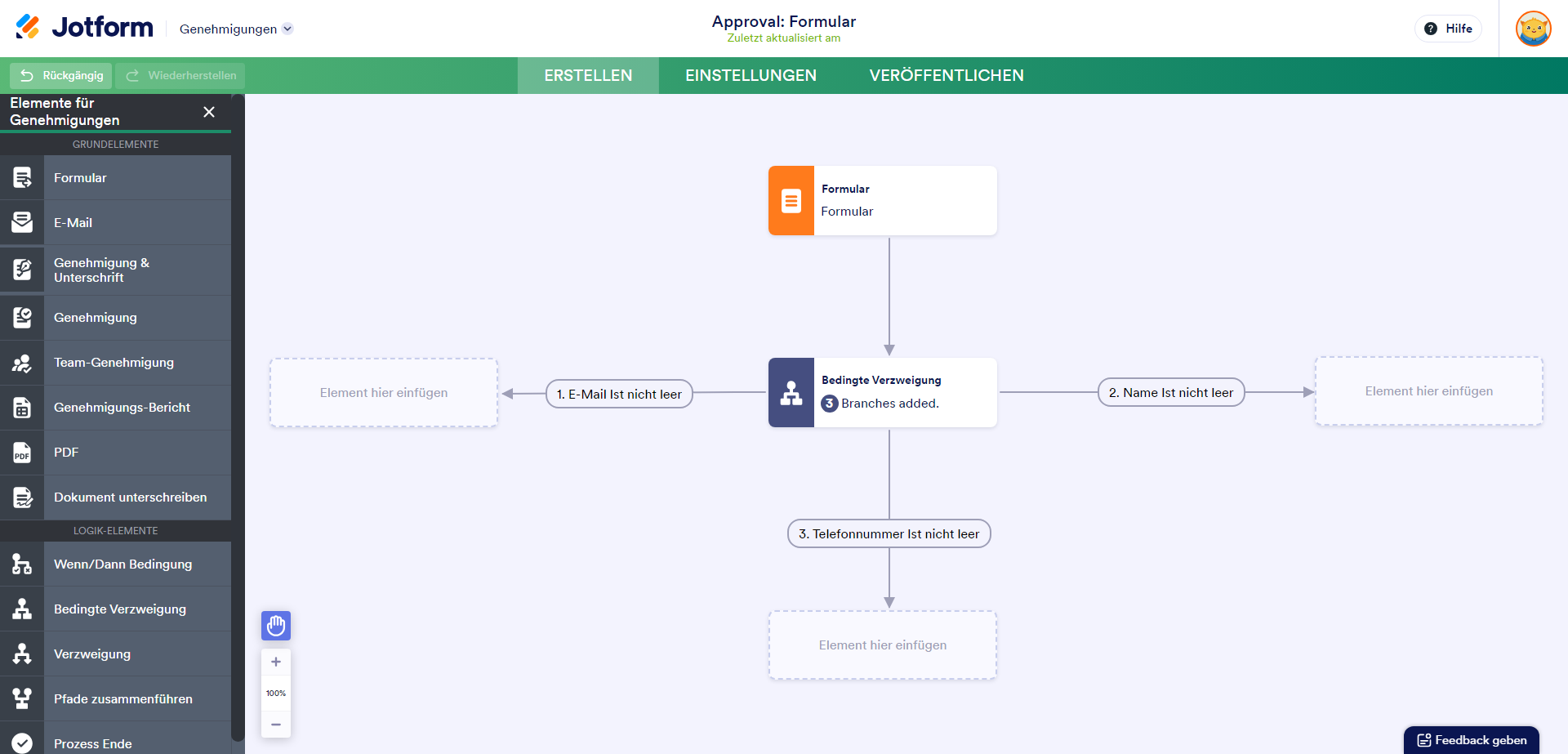
Task: Toggle the hand pan tool
Action: coord(276,626)
